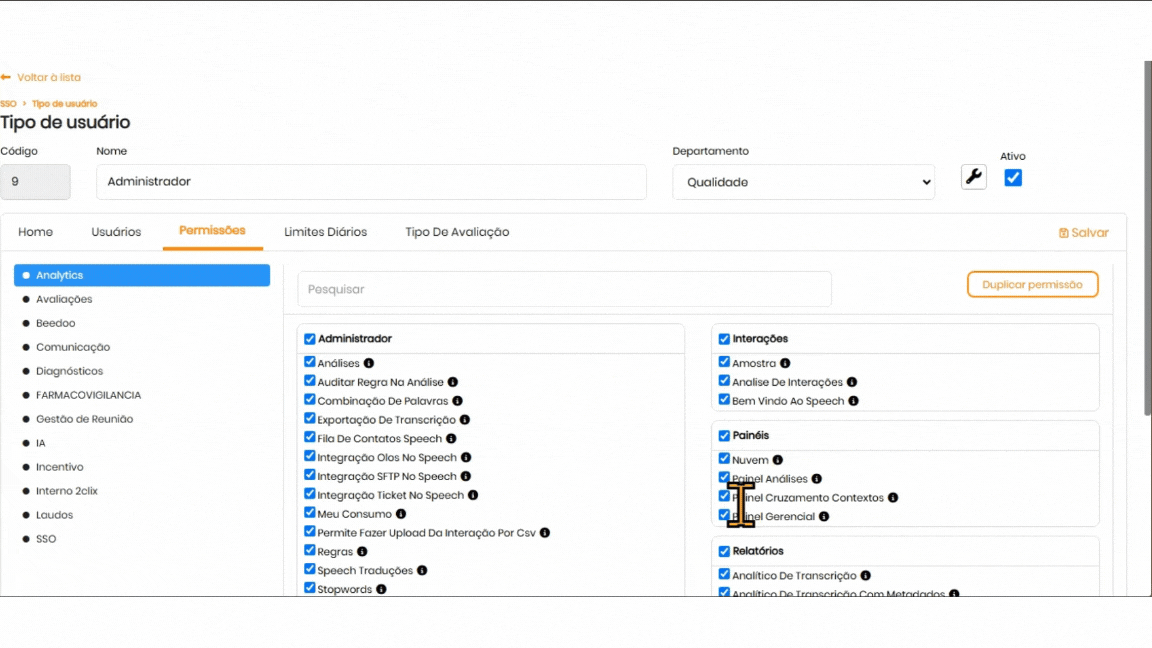Click info icon next to Análises
Image resolution: width=1152 pixels, height=648 pixels.
tap(369, 364)
